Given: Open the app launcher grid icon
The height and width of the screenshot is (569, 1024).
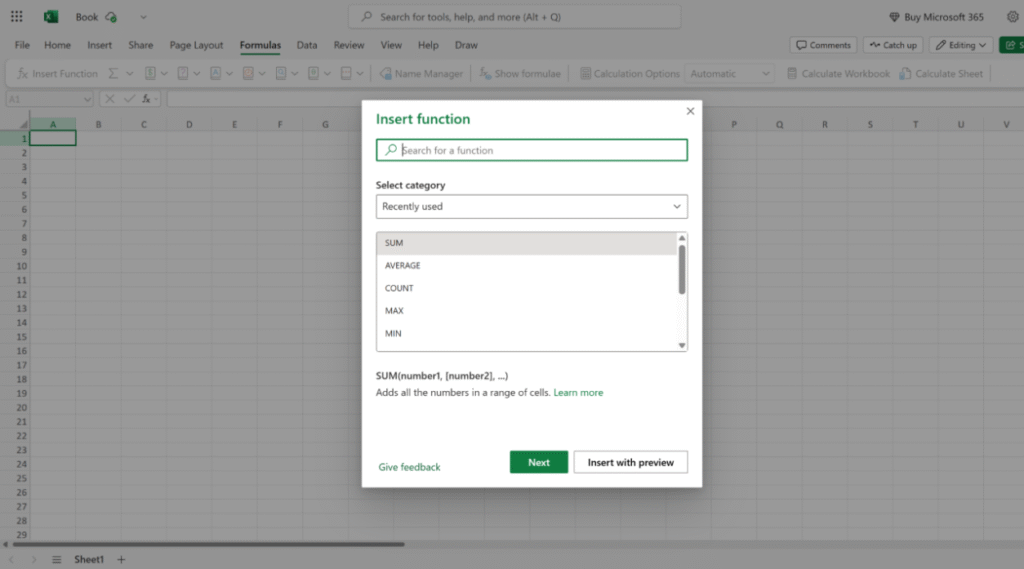Looking at the screenshot, I should 16,17.
